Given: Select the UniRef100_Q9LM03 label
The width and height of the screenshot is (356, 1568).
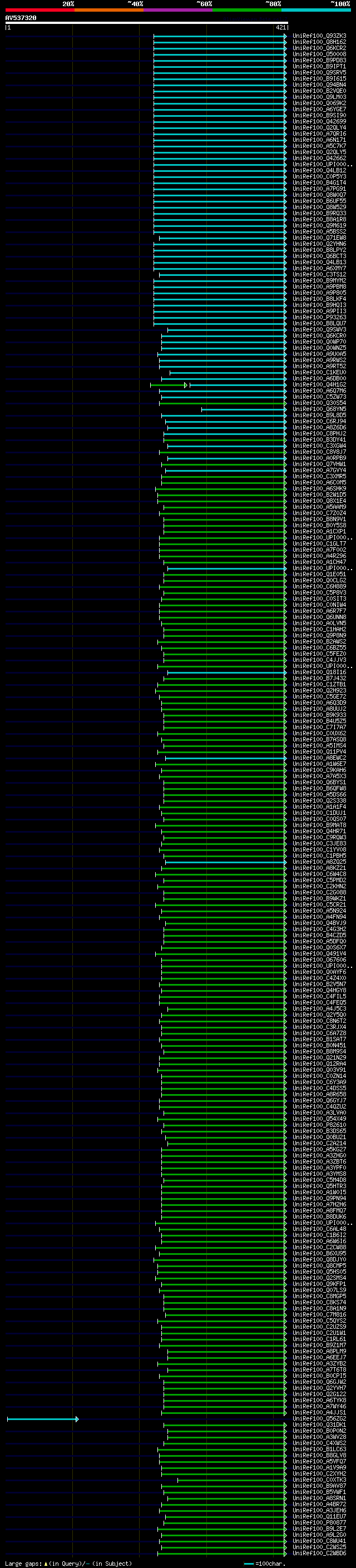Looking at the screenshot, I should click(319, 97).
